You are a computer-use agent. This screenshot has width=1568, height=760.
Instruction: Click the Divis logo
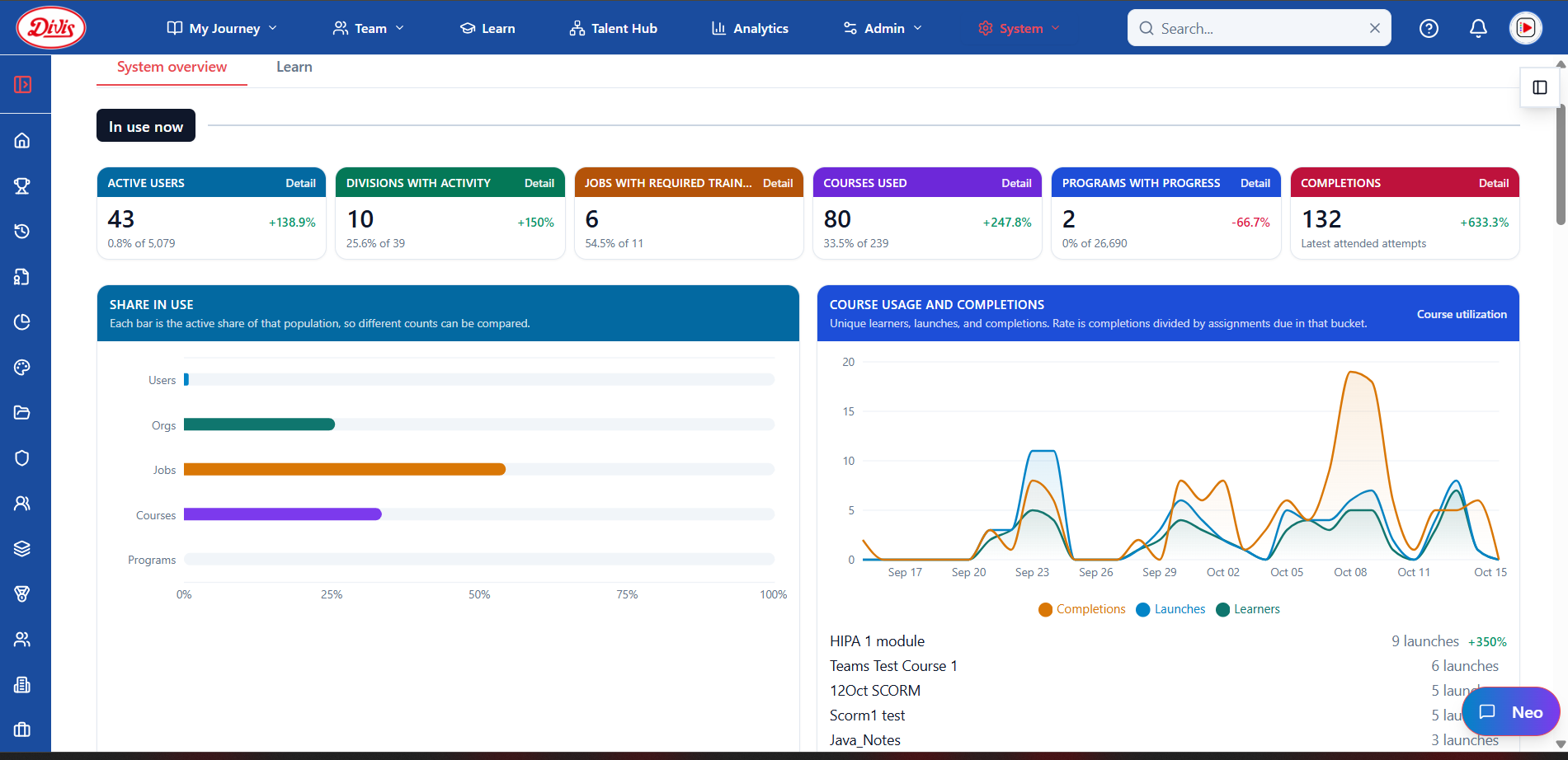click(51, 27)
